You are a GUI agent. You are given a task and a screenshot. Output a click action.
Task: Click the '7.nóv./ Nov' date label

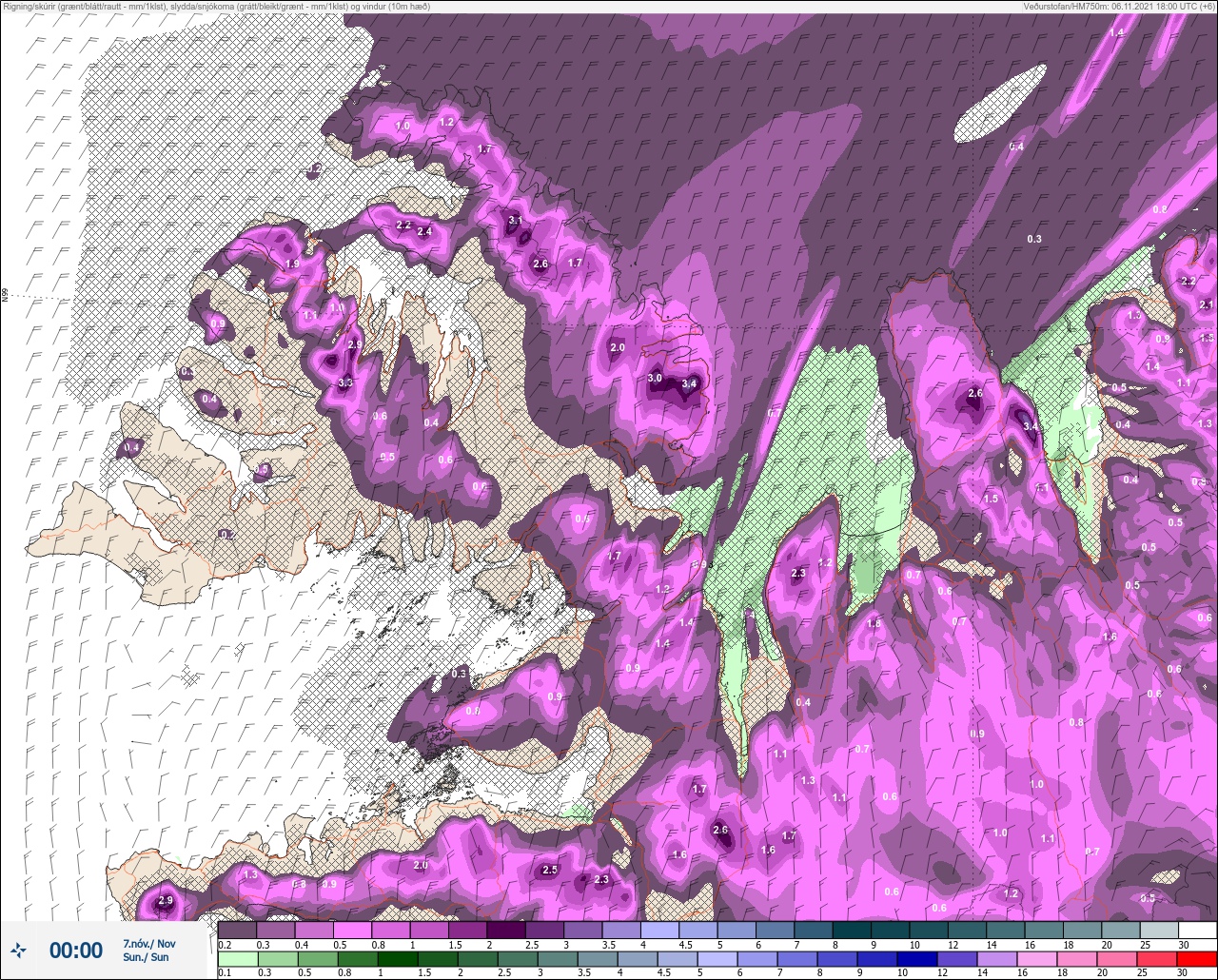pos(149,943)
